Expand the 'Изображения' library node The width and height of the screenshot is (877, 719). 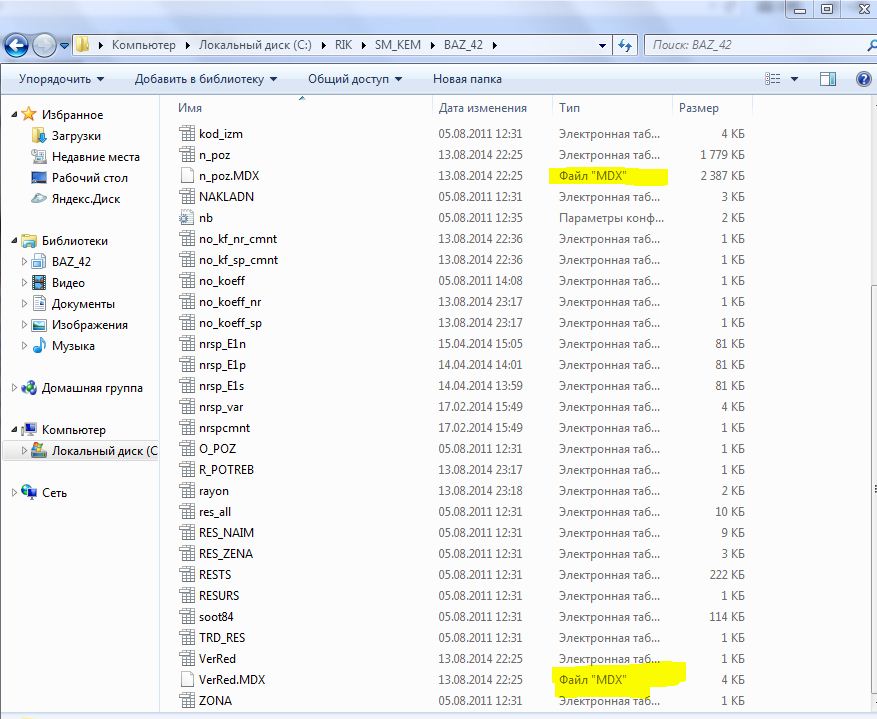pos(24,324)
